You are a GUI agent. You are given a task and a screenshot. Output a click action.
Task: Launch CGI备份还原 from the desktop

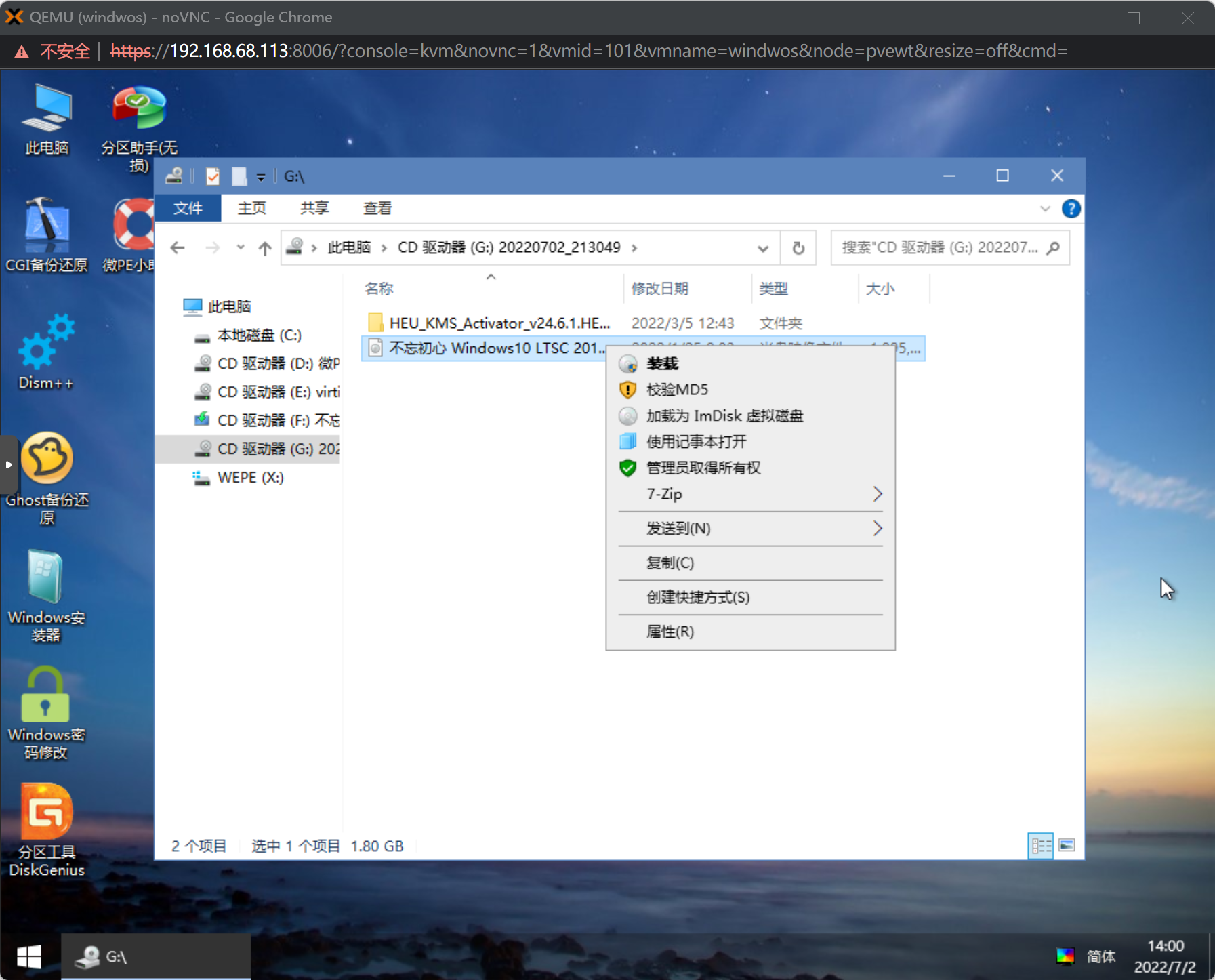tap(47, 235)
